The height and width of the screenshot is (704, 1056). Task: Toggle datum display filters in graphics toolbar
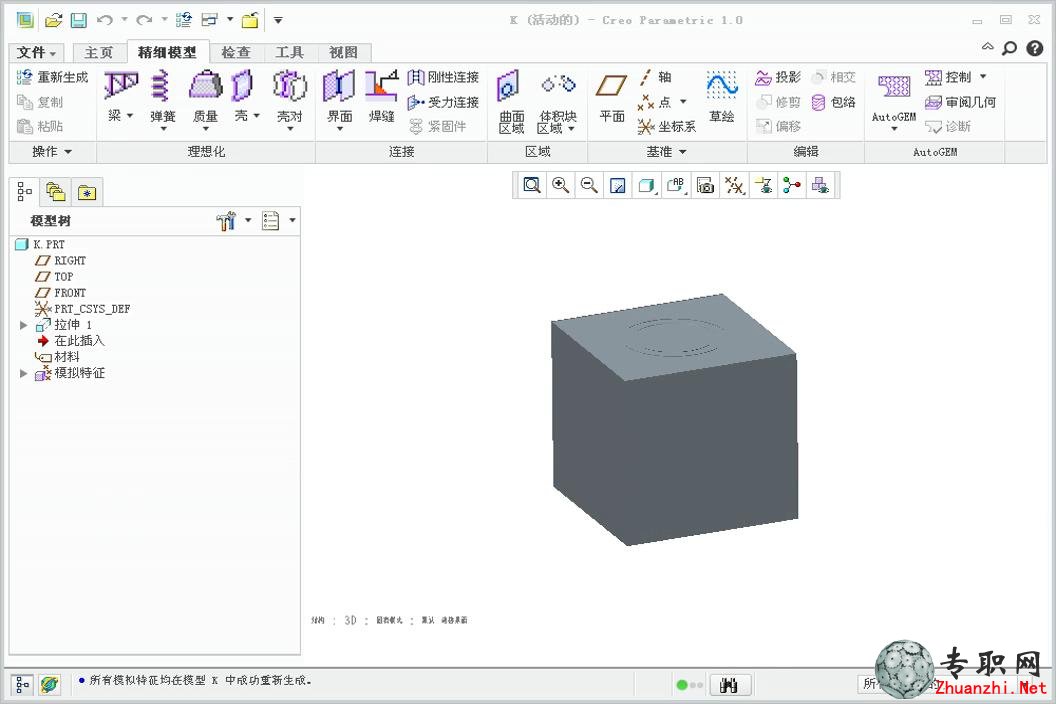point(734,185)
